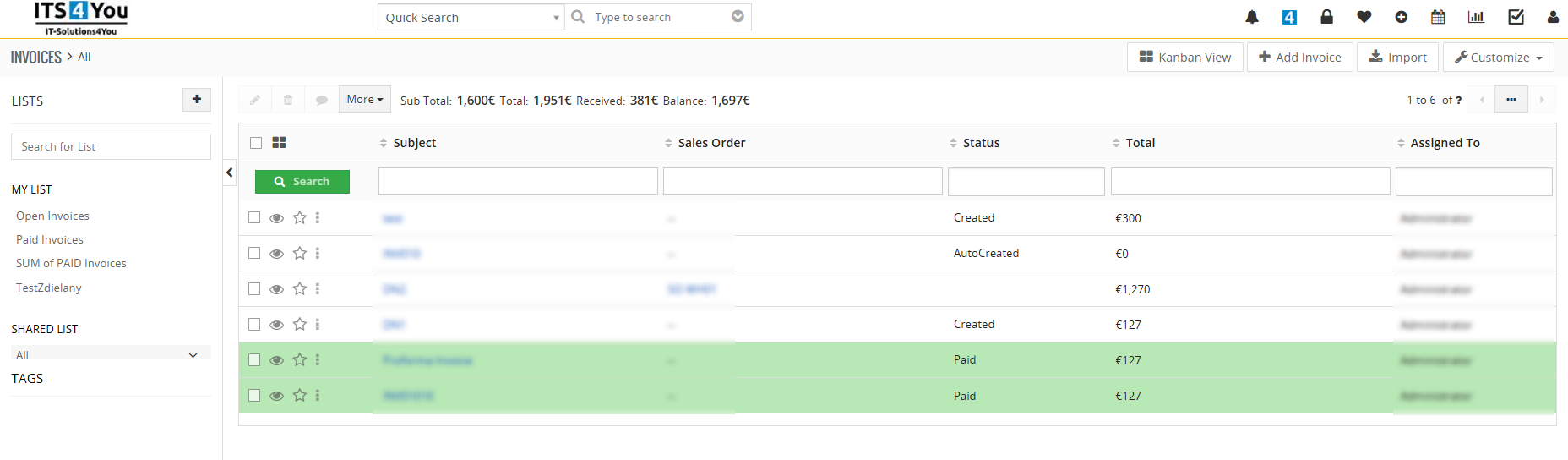Image resolution: width=1568 pixels, height=460 pixels.
Task: Check the AutoCreated invoice row checkbox
Action: coord(254,254)
